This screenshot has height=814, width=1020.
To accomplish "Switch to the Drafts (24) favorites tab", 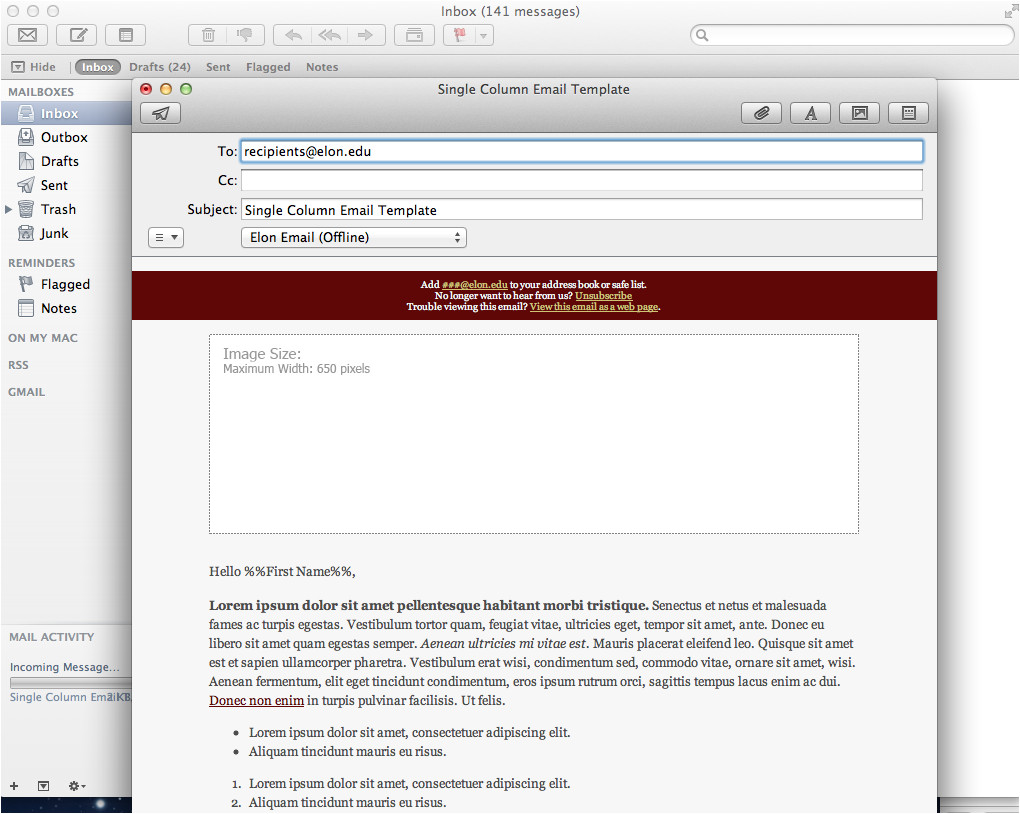I will tap(159, 67).
